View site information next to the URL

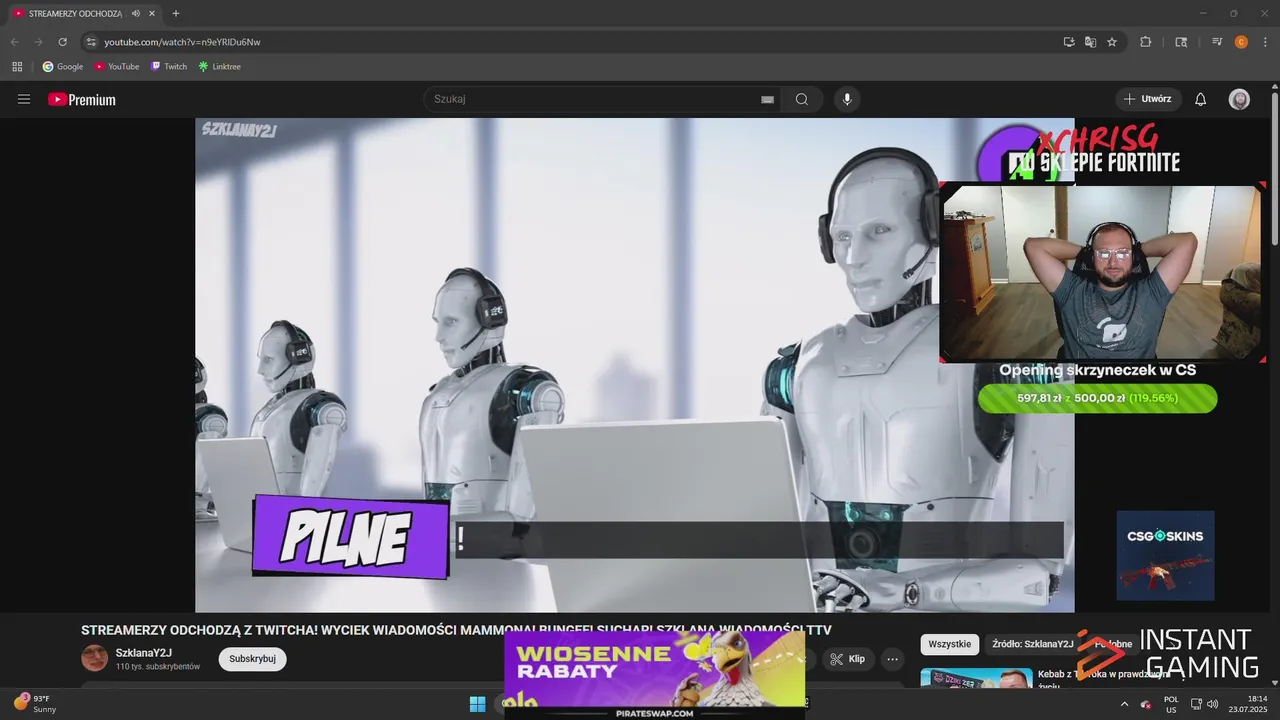(x=91, y=42)
